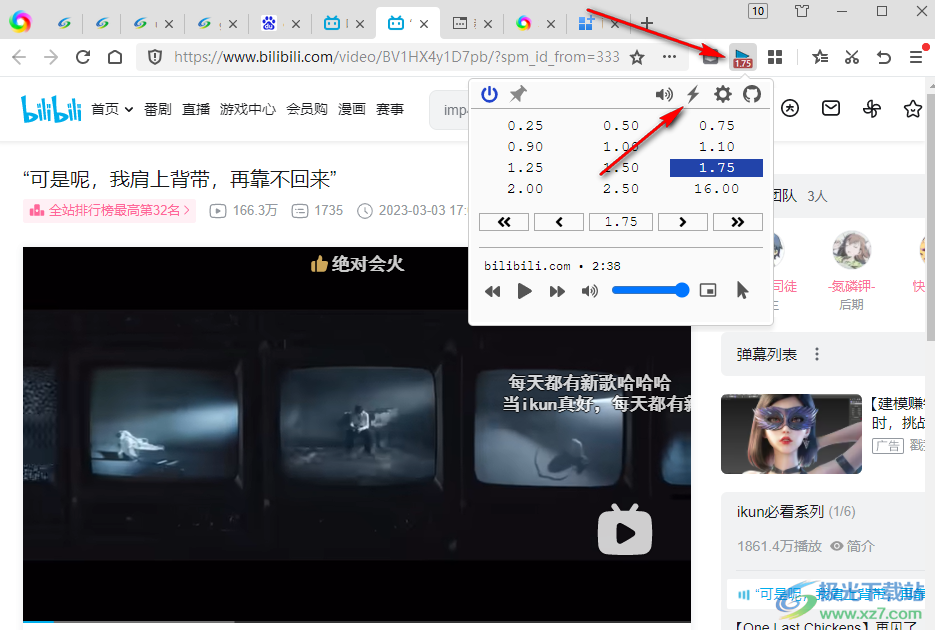The width and height of the screenshot is (935, 630).
Task: Open a new tab with plus button
Action: tap(647, 23)
